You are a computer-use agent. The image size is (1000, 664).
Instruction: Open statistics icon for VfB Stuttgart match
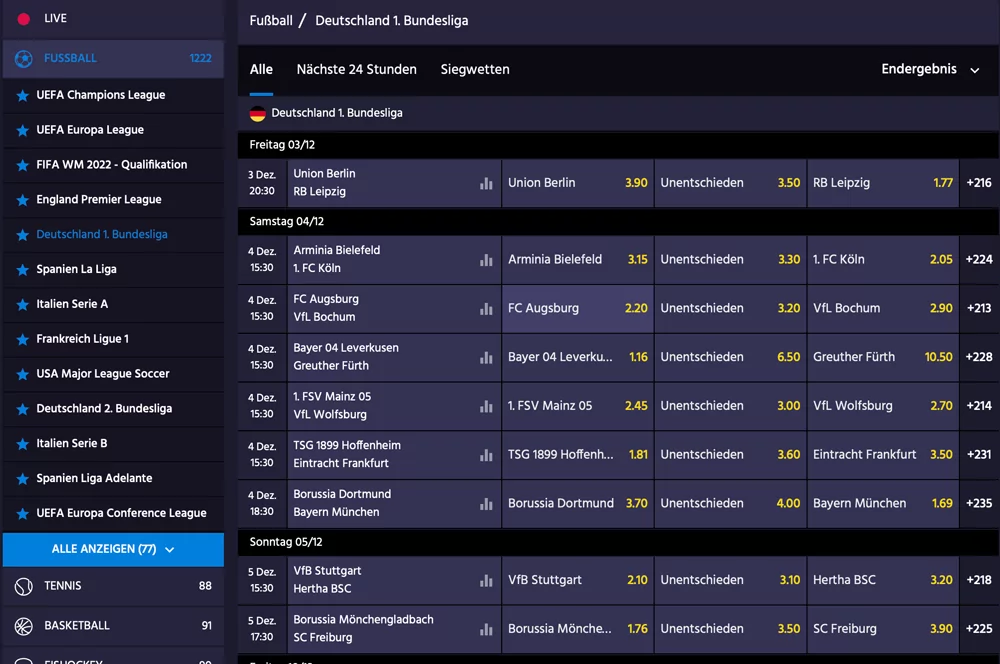coord(486,581)
